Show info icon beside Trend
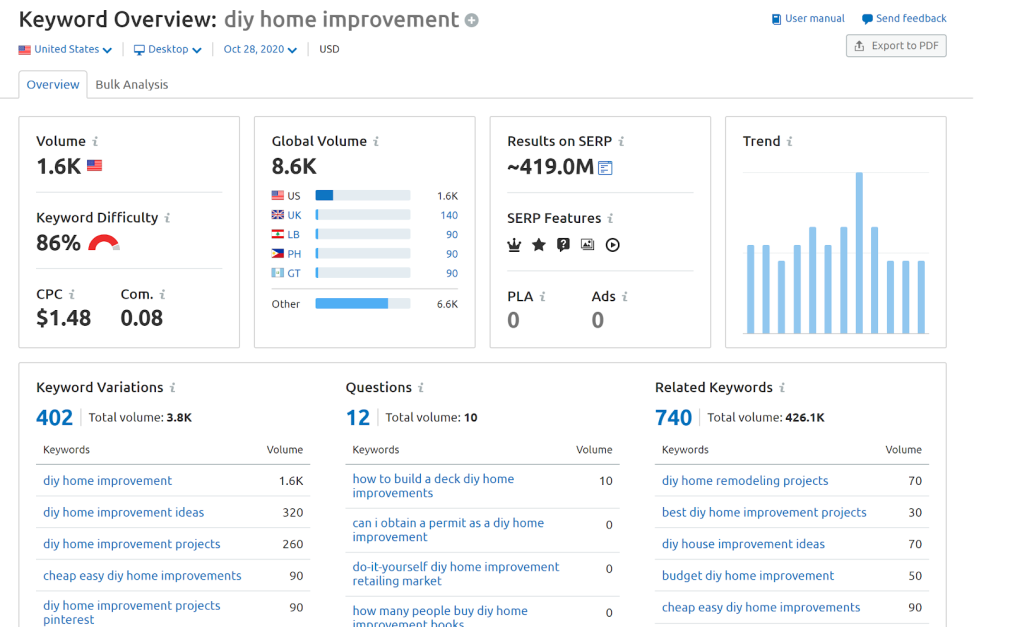Screen dimensions: 1010x627 (790, 141)
